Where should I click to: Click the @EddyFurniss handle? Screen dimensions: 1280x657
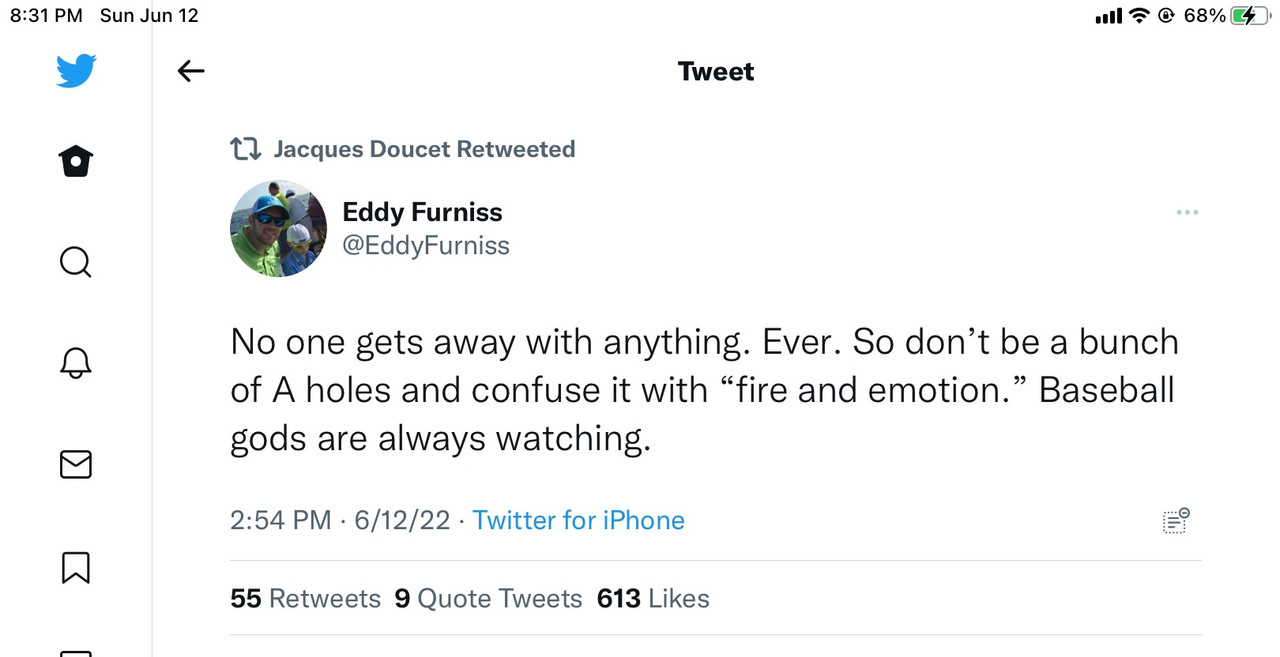point(426,245)
